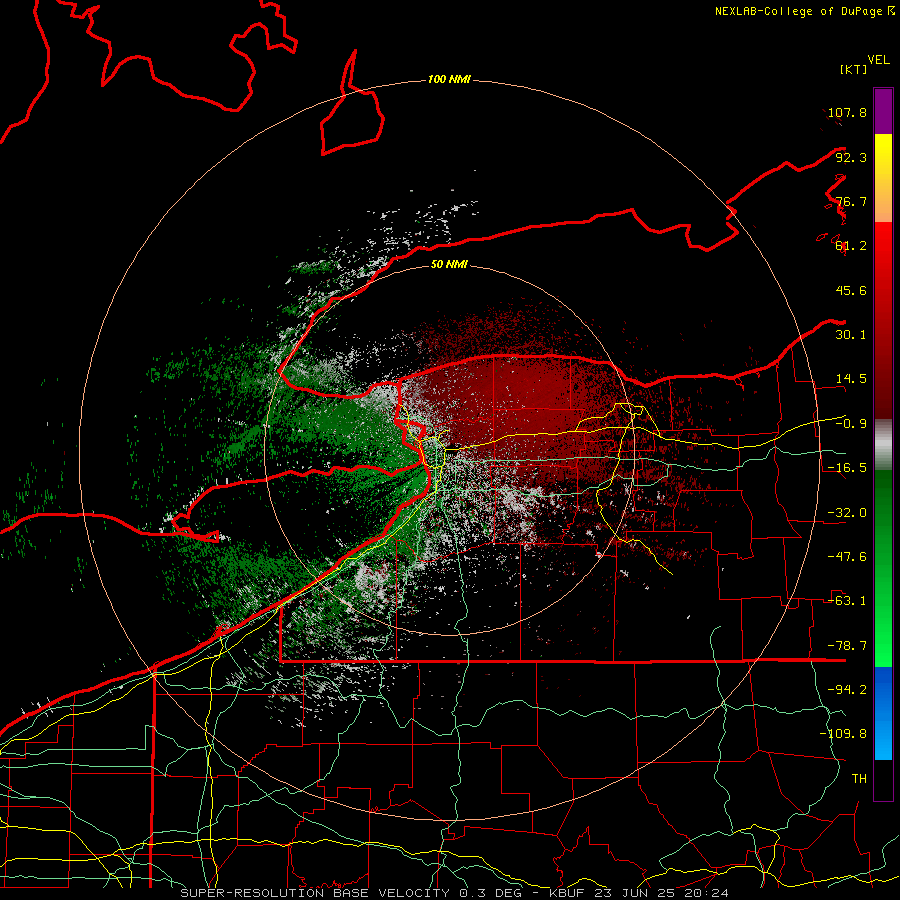
Task: Click the 30.1 velocity scale value
Action: point(851,335)
